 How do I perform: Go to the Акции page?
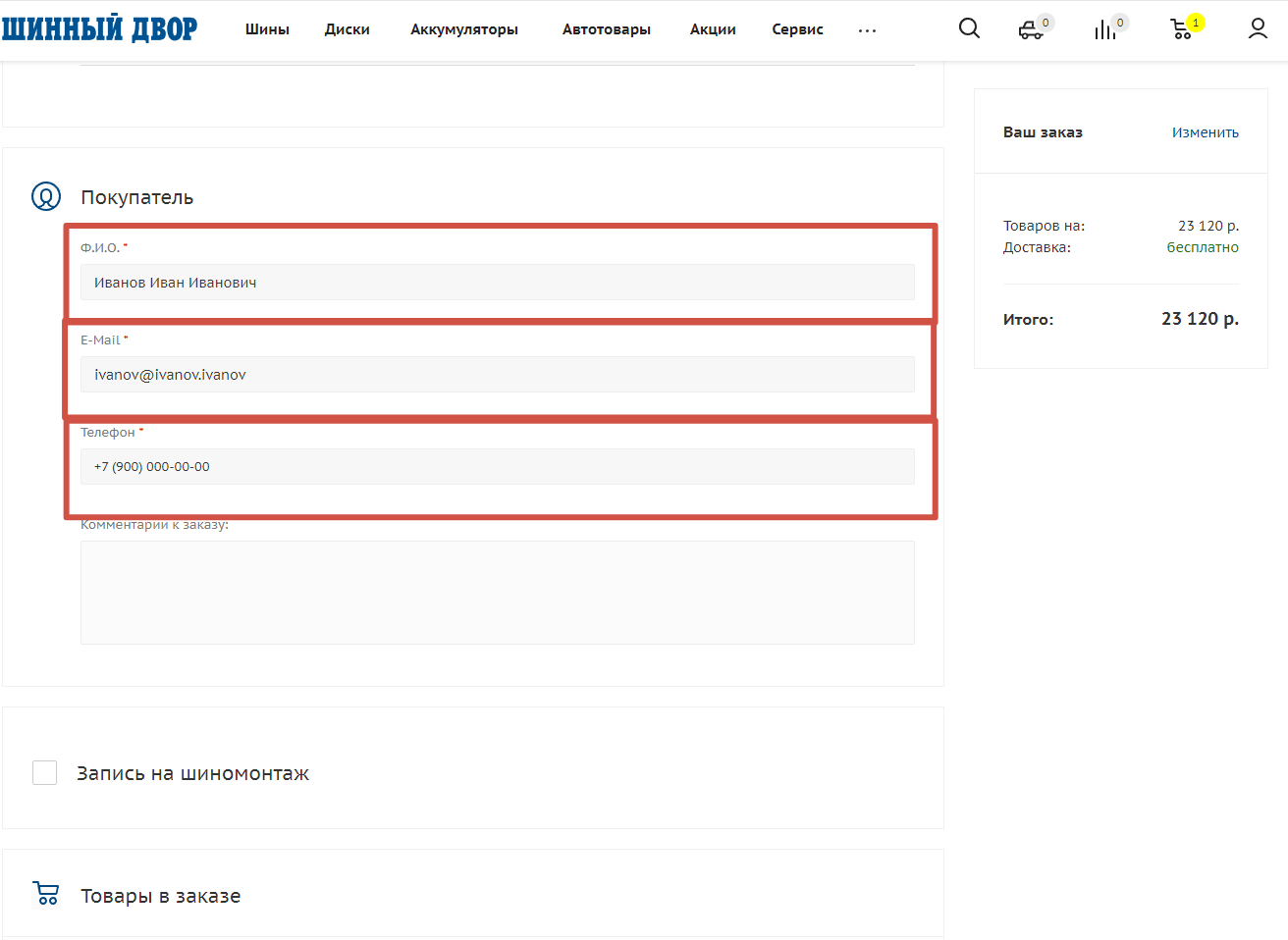click(713, 29)
